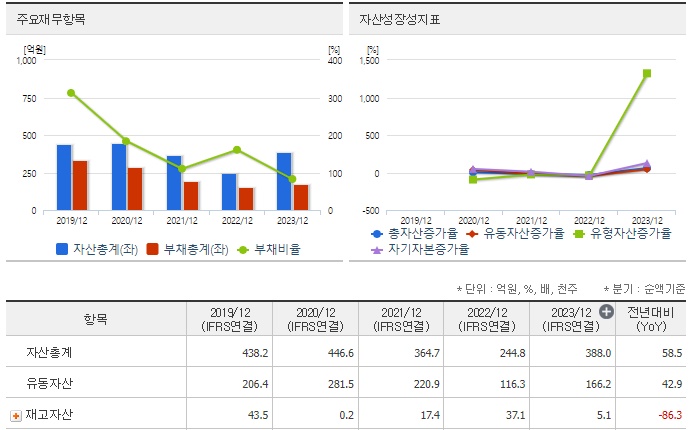
Task: Click 재고자산 value 37.1
Action: pyautogui.click(x=515, y=415)
